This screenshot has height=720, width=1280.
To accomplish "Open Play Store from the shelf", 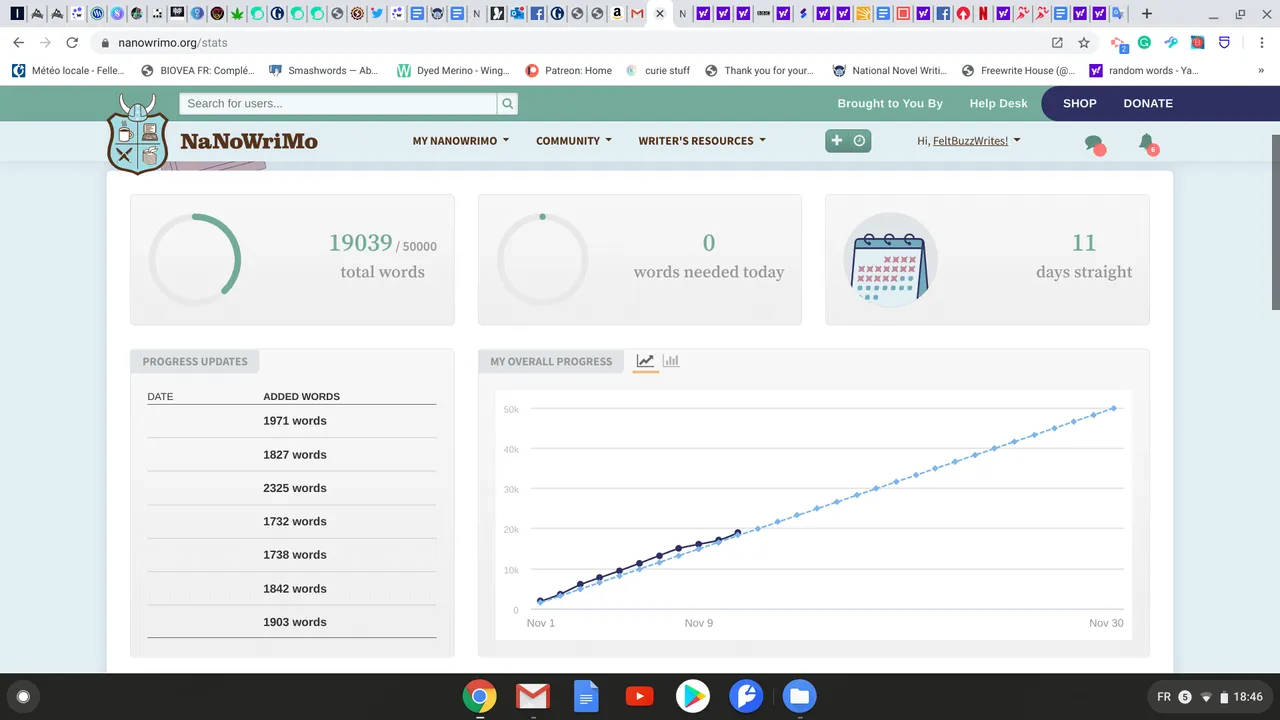I will tap(693, 696).
